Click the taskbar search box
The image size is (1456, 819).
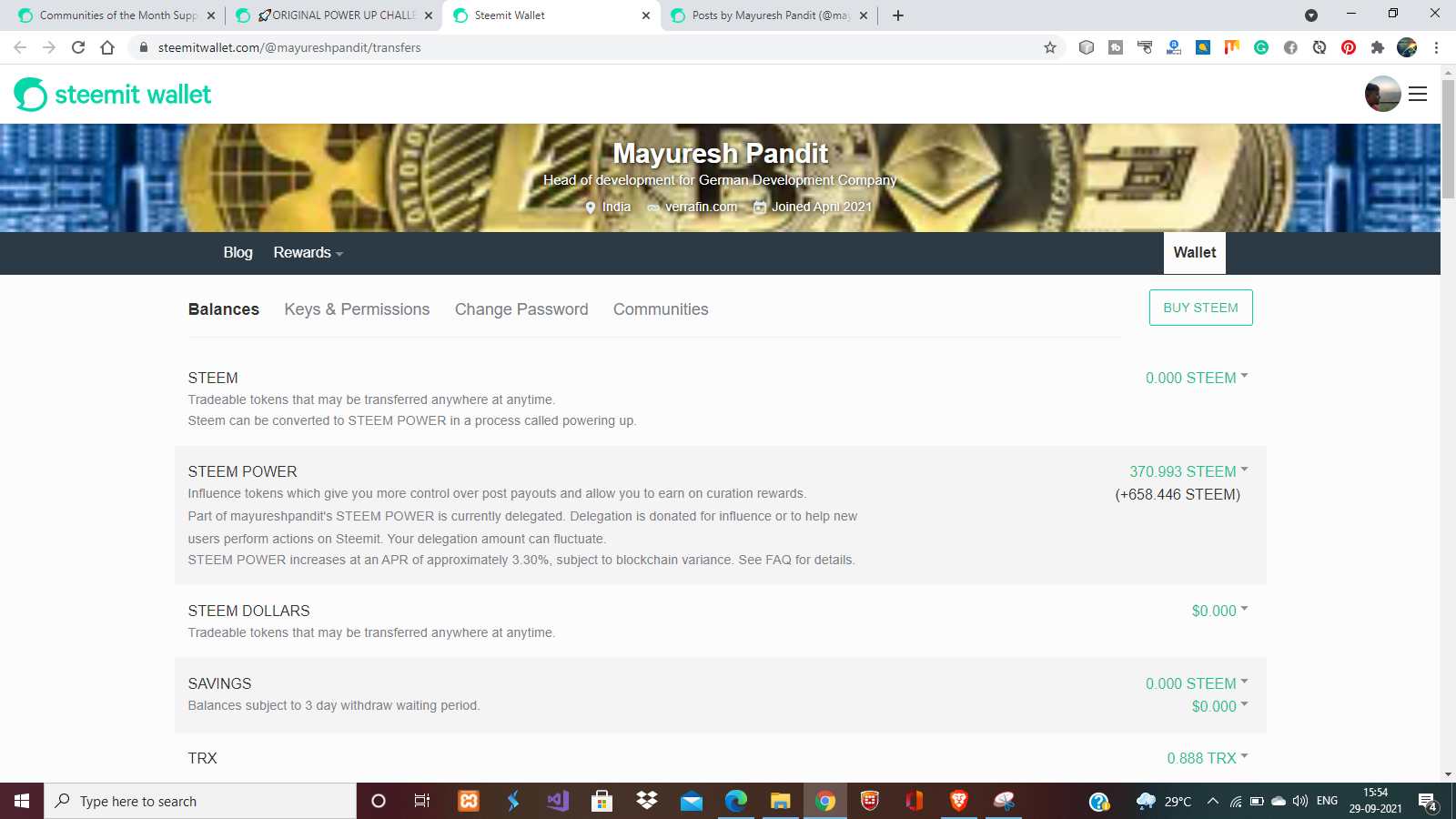coord(200,801)
